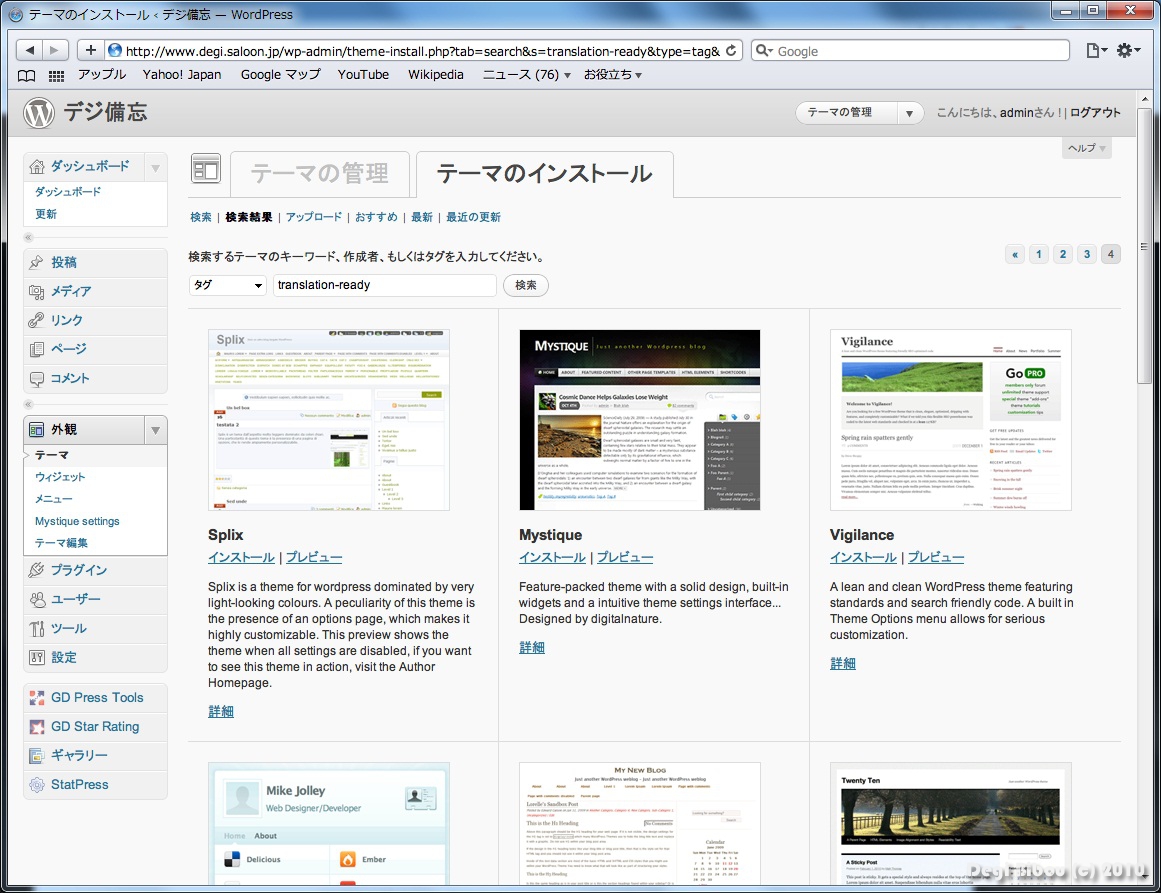Click the Vigilance theme screenshot
The image size is (1161, 893).
click(x=951, y=420)
